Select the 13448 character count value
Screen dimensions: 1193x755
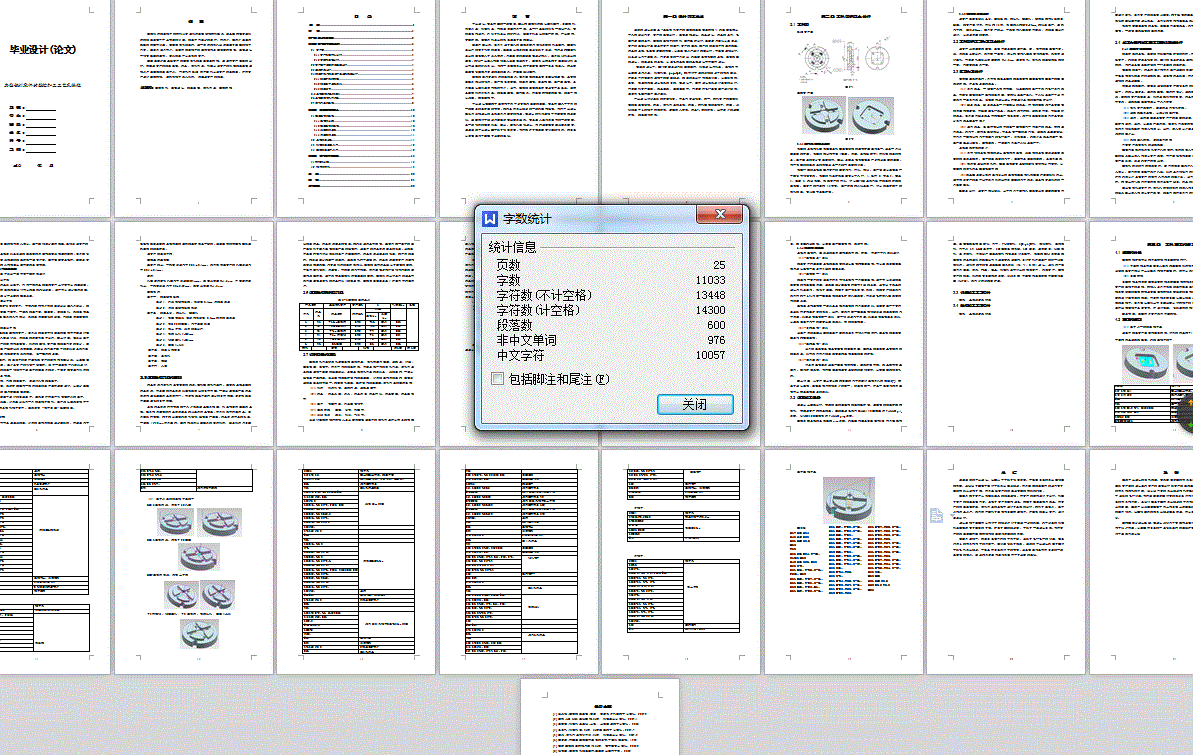click(x=711, y=295)
